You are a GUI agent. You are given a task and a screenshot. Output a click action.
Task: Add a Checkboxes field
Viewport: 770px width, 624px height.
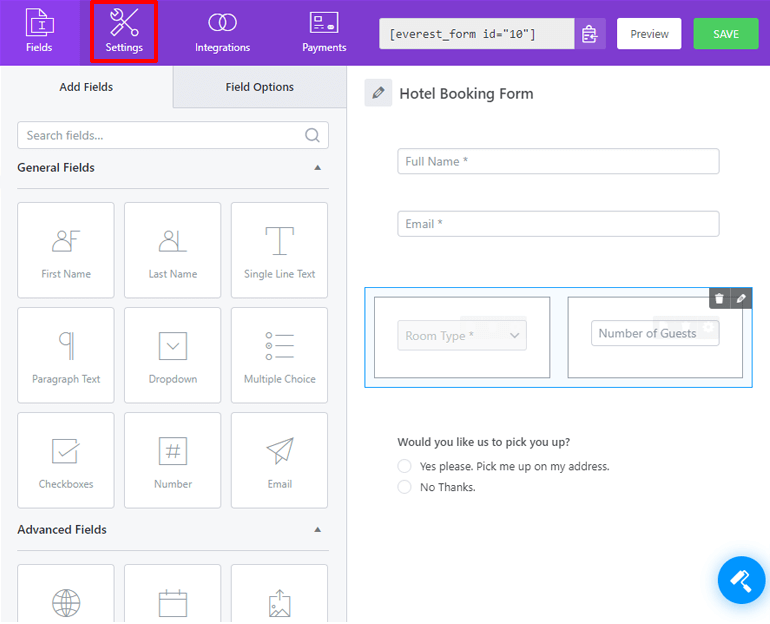coord(66,461)
